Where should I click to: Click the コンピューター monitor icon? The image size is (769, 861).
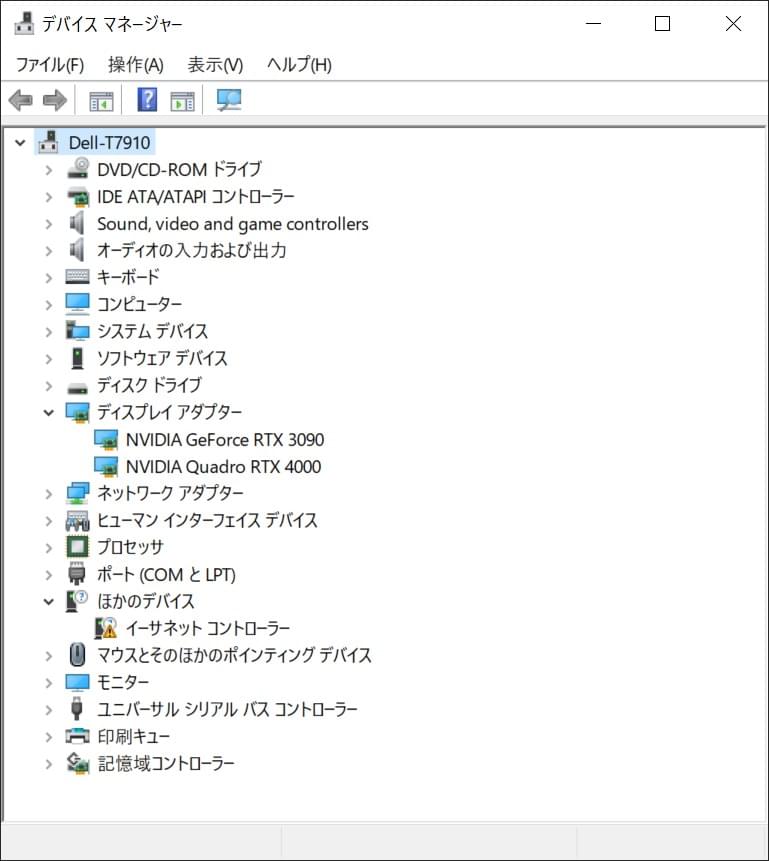point(77,303)
